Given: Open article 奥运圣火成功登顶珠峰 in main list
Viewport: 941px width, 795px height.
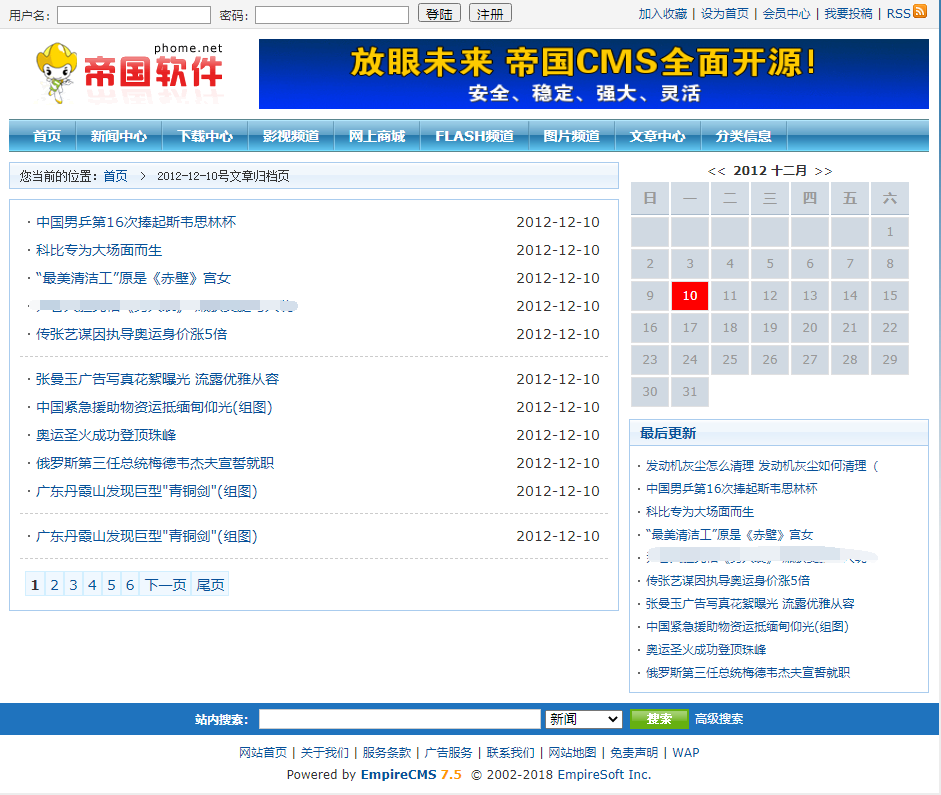Looking at the screenshot, I should click(x=106, y=435).
